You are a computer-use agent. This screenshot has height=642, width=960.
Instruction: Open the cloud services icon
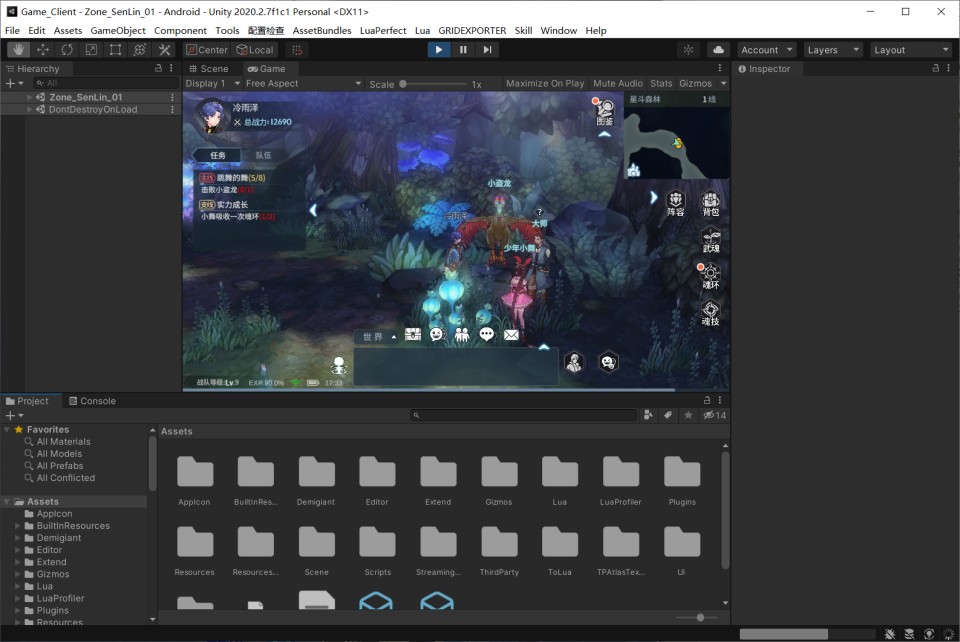[718, 49]
